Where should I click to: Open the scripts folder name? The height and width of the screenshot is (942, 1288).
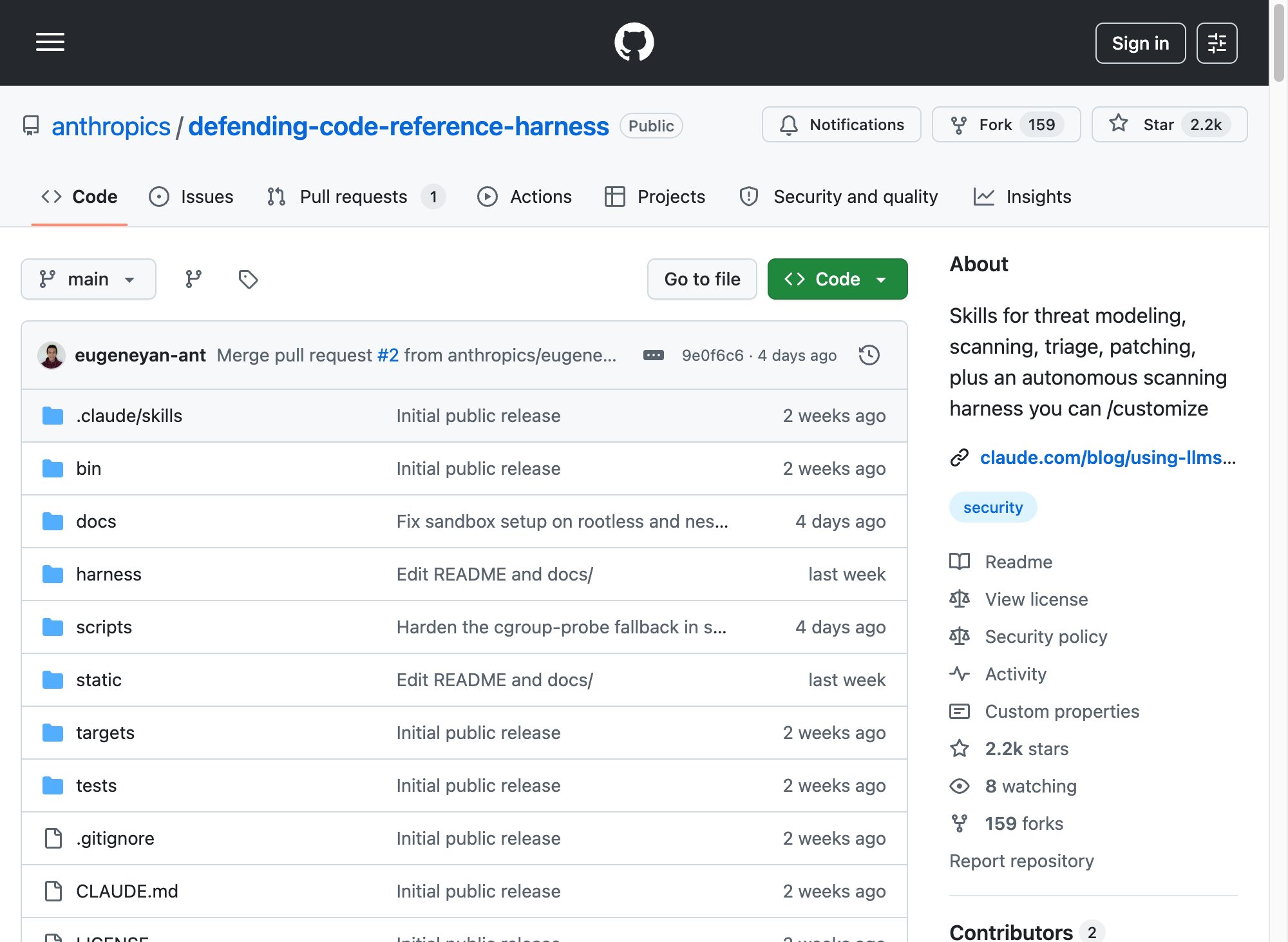[x=104, y=627]
